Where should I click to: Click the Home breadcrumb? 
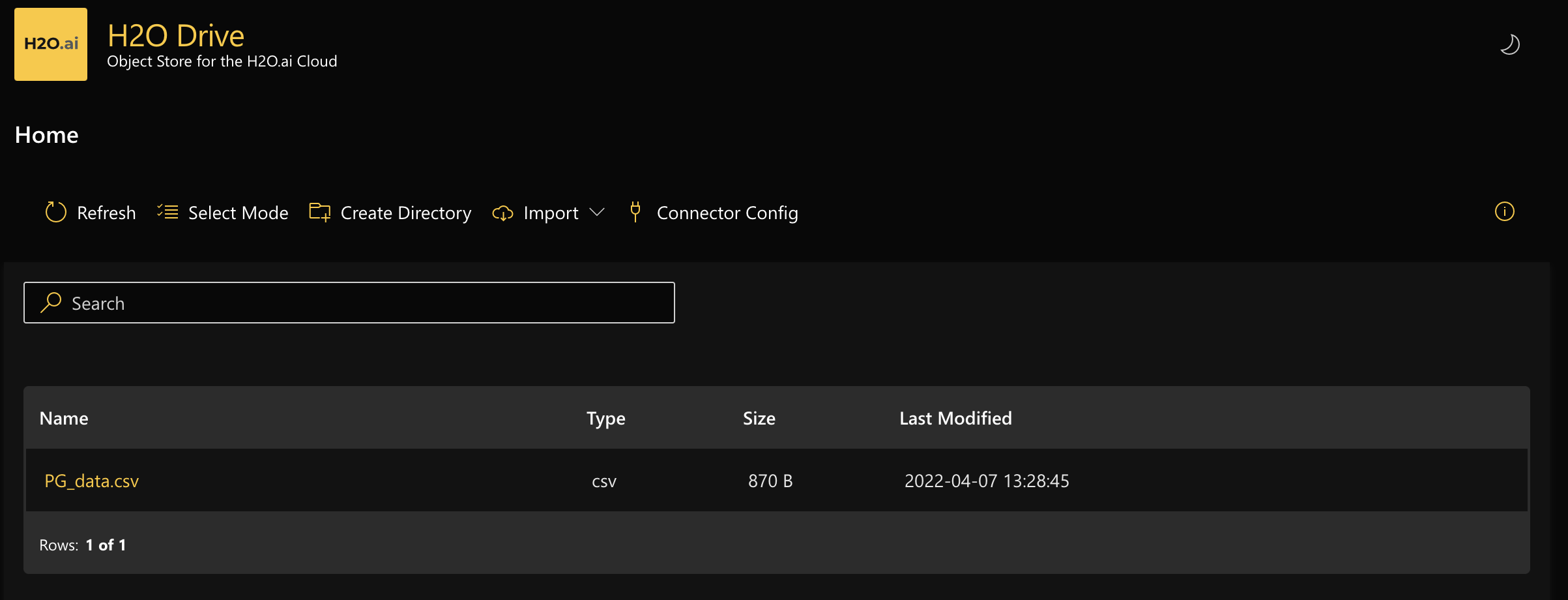[46, 135]
